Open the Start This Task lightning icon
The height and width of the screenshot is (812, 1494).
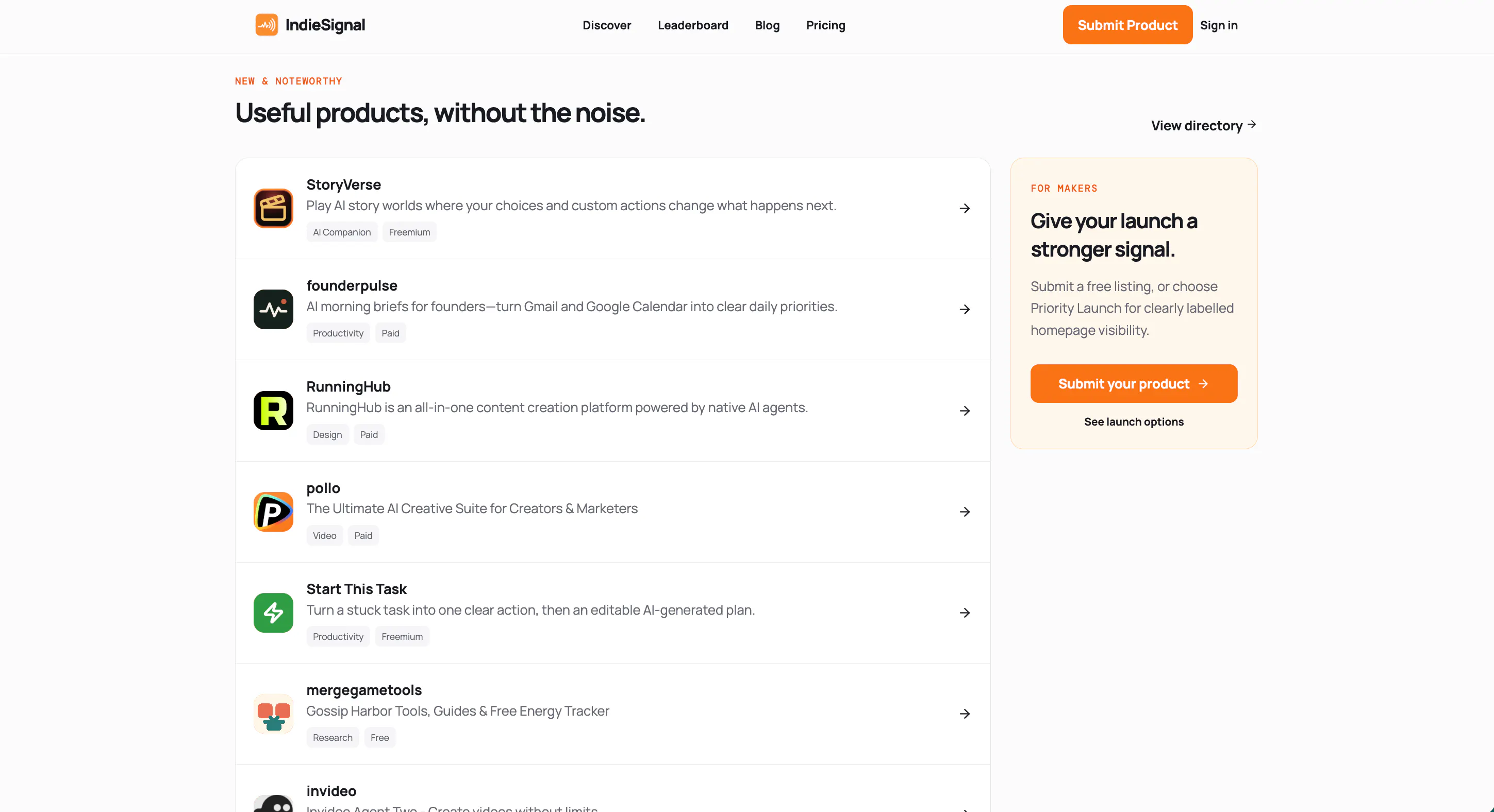click(x=273, y=613)
